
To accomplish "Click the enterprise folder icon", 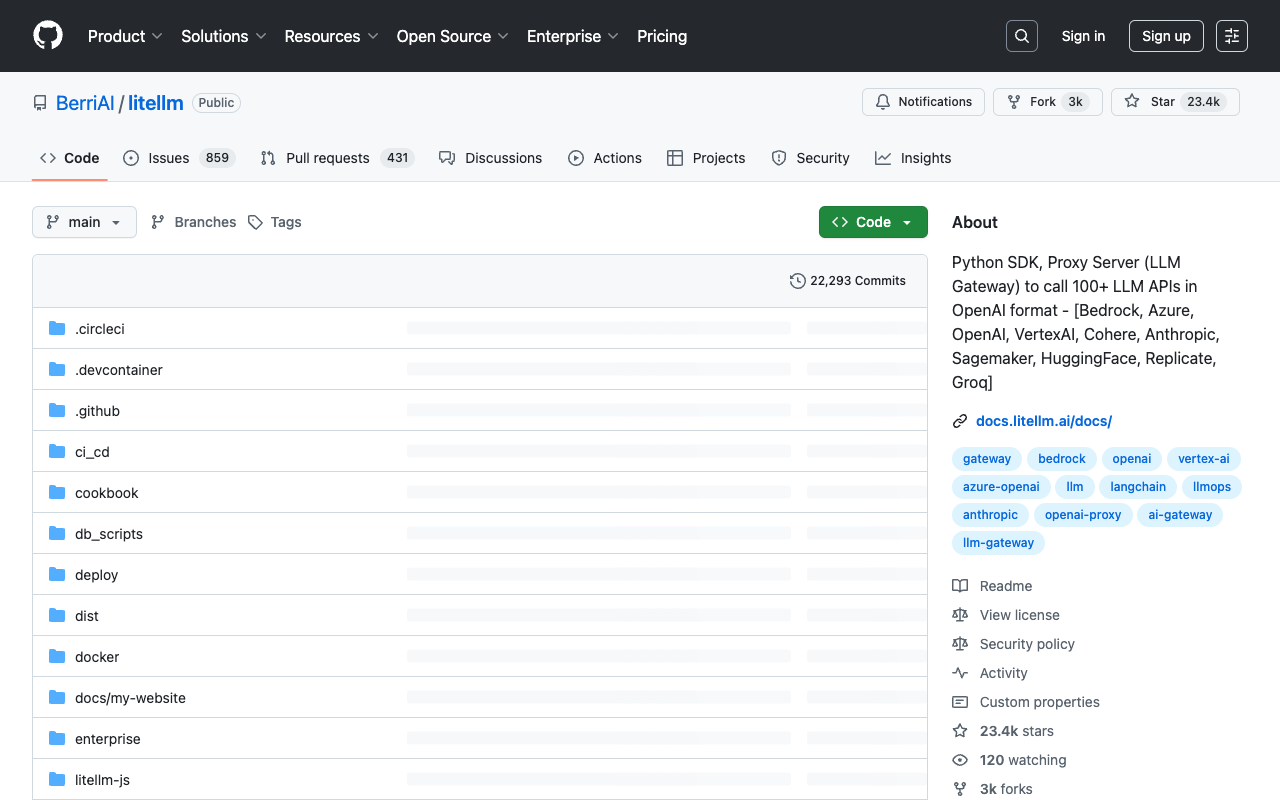I will pos(57,739).
